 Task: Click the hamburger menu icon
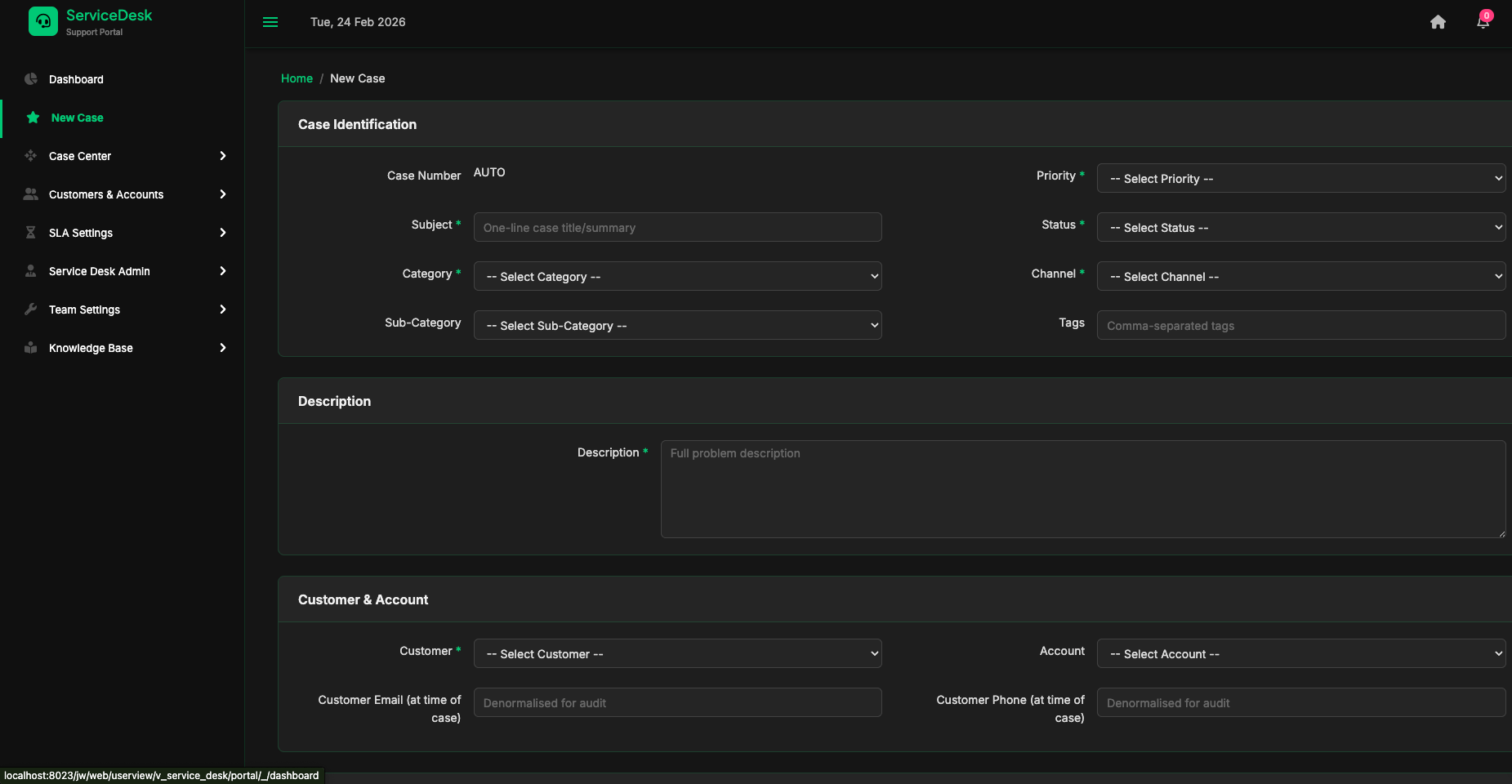[270, 22]
